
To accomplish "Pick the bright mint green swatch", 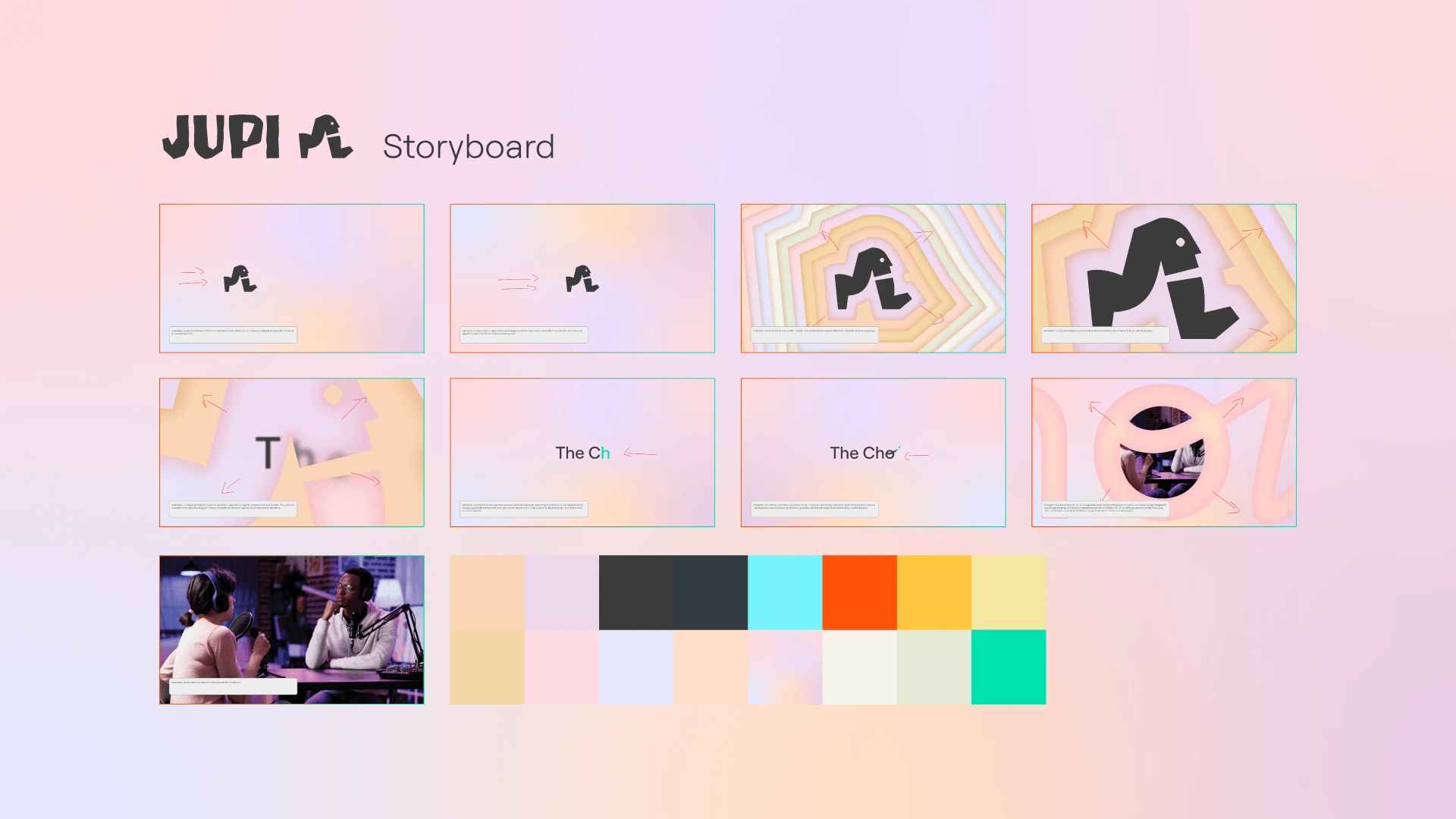I will point(1009,667).
